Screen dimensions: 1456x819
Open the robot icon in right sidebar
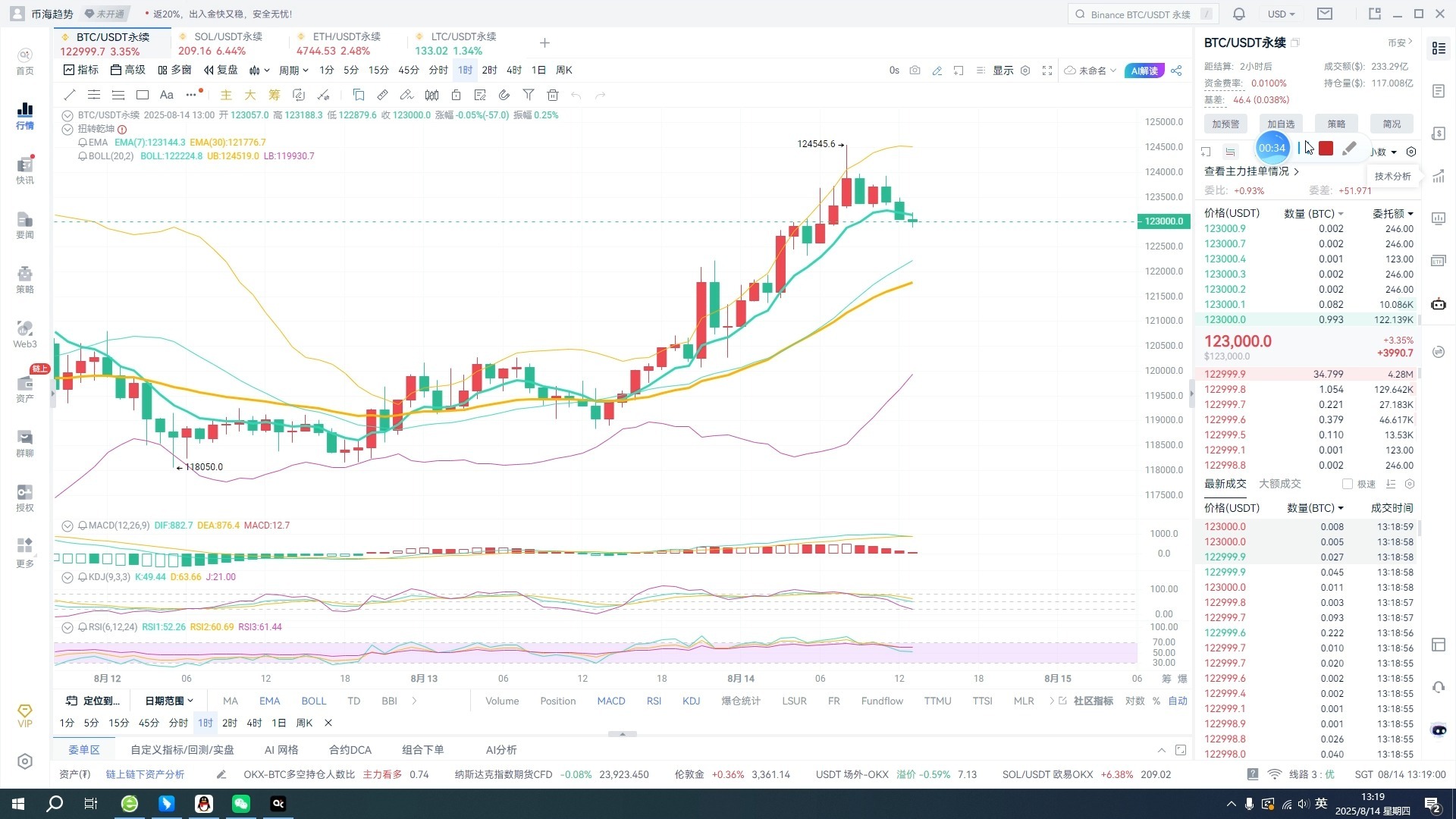click(1439, 304)
